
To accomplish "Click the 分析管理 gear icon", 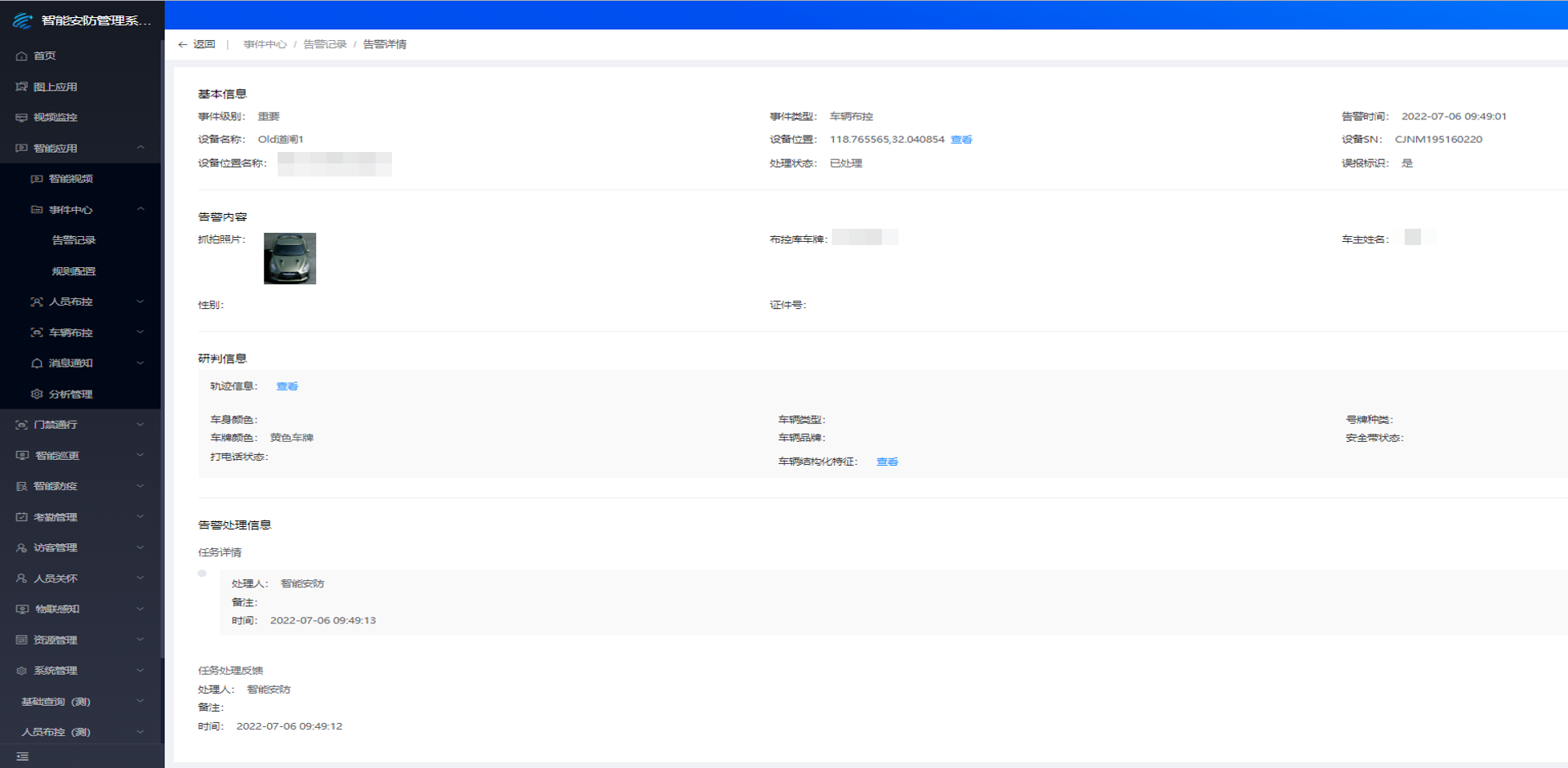I will pos(37,395).
